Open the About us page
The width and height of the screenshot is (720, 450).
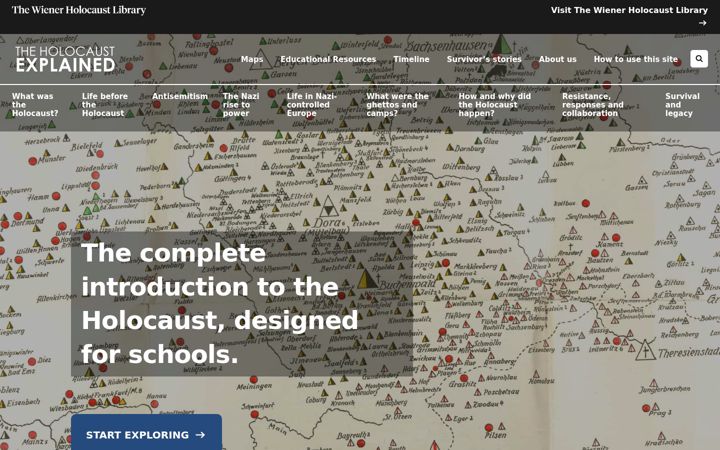tap(557, 59)
